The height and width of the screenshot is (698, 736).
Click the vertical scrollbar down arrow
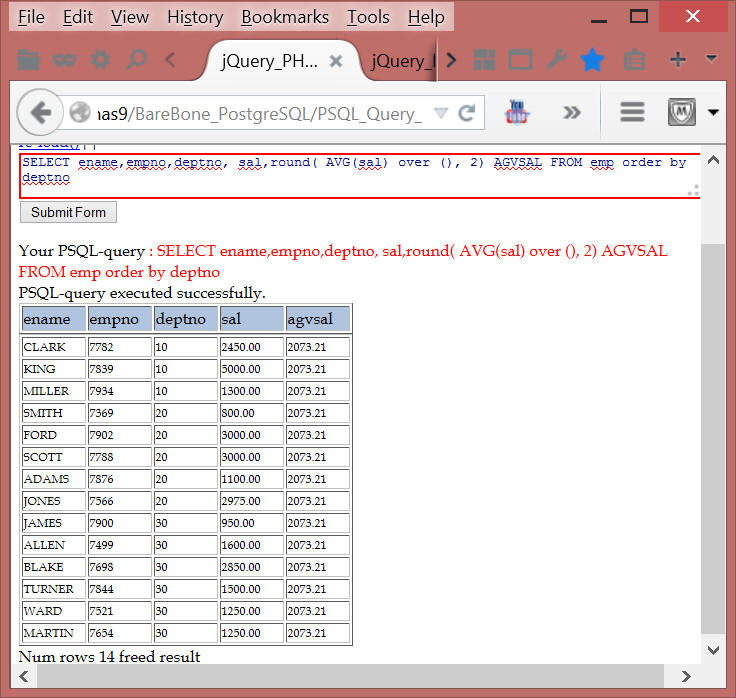click(712, 650)
